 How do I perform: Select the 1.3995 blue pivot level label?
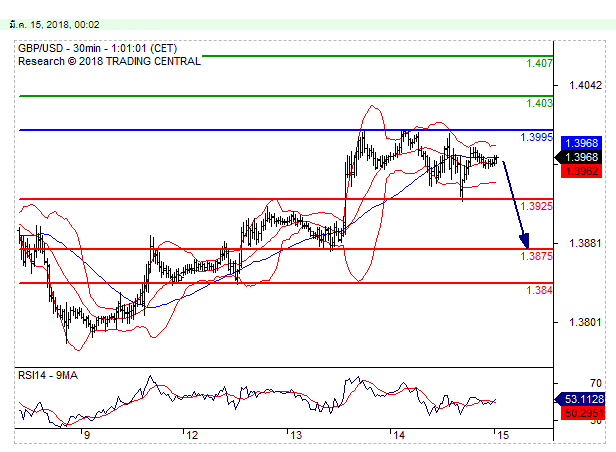(x=537, y=137)
